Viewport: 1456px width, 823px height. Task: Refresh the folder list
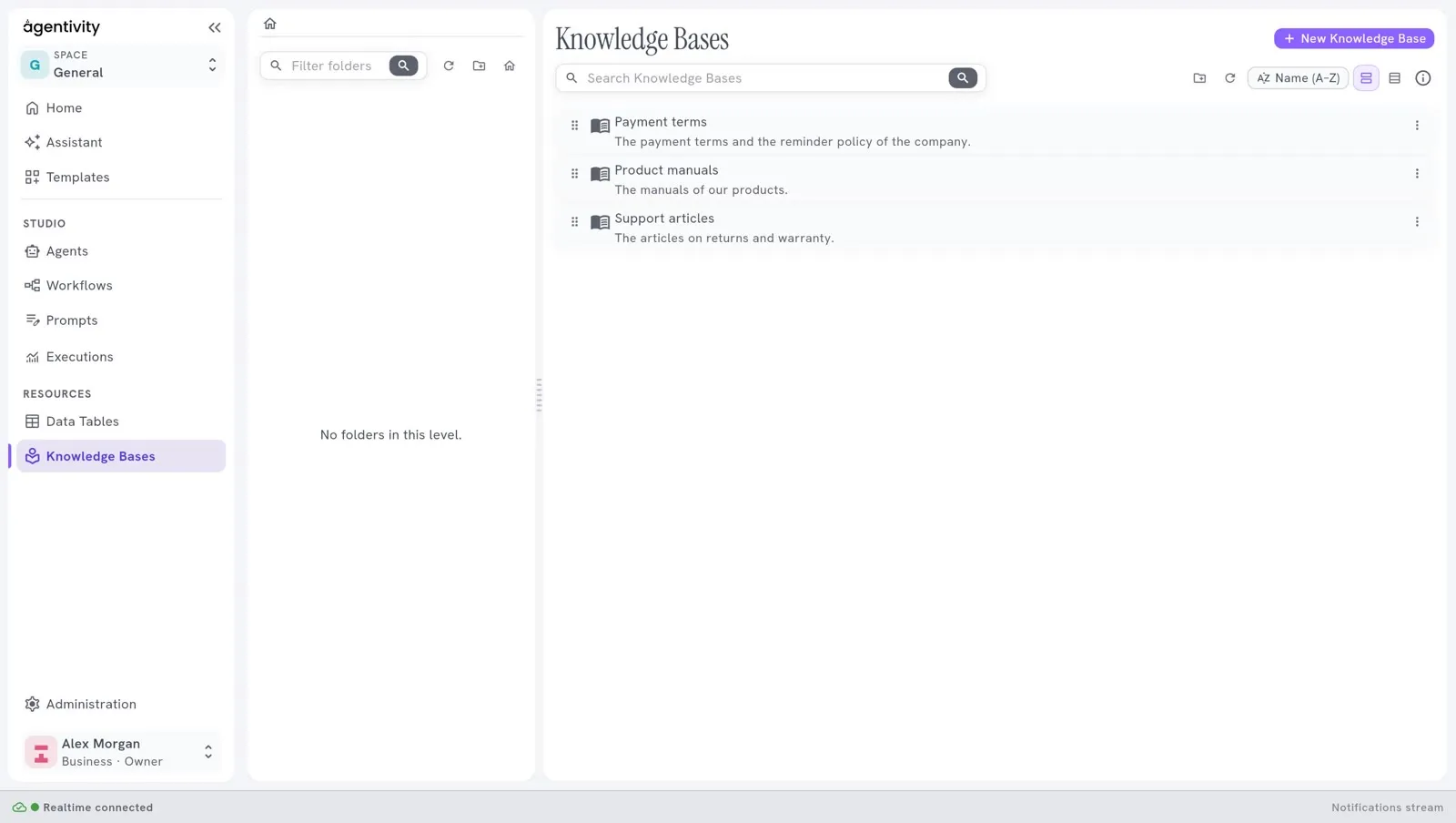[449, 66]
